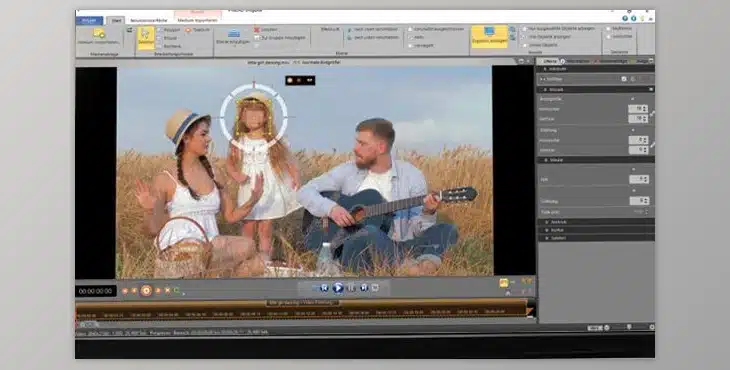Click the red X delete icon
Image resolution: width=730 pixels, height=370 pixels.
tap(257, 30)
